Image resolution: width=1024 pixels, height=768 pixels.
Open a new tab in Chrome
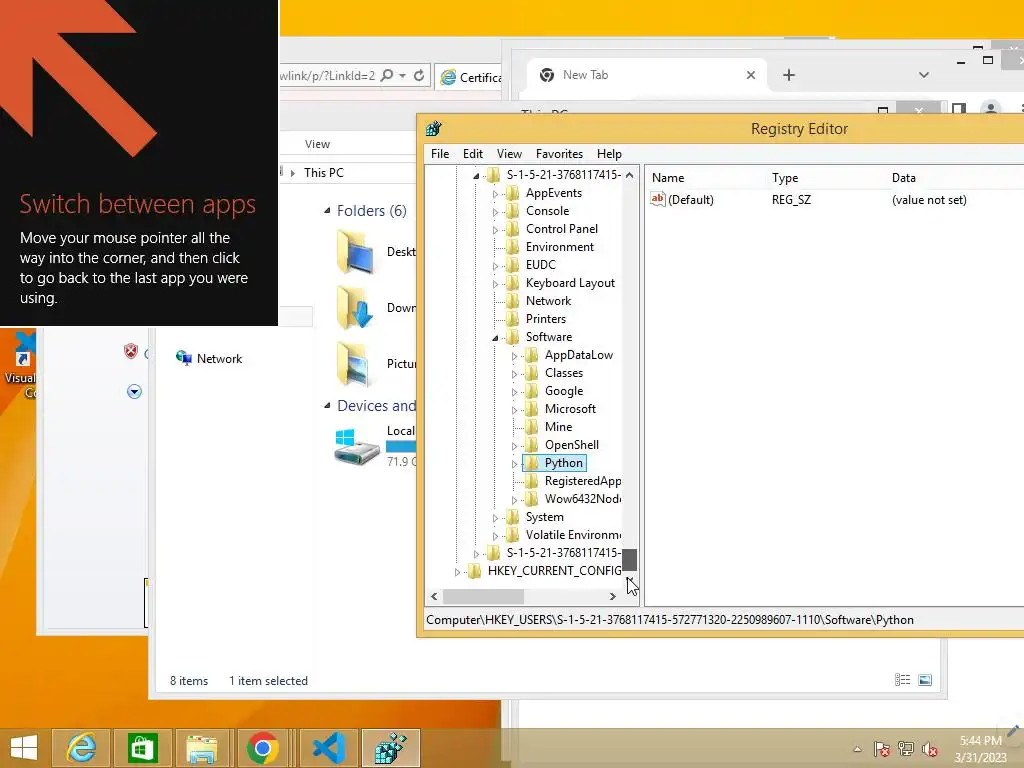(789, 75)
